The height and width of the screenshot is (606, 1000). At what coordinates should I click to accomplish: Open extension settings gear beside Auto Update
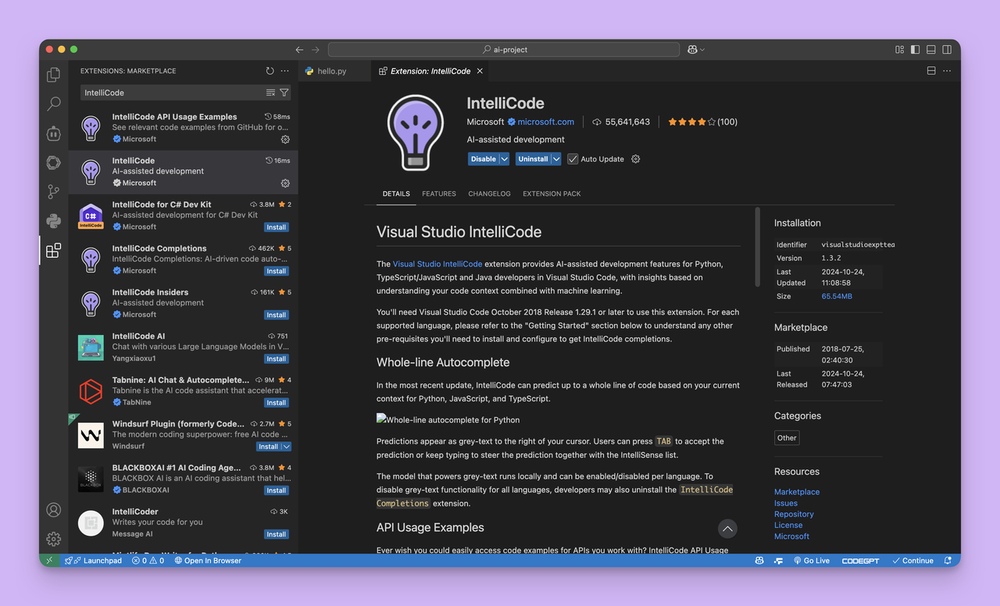(636, 159)
